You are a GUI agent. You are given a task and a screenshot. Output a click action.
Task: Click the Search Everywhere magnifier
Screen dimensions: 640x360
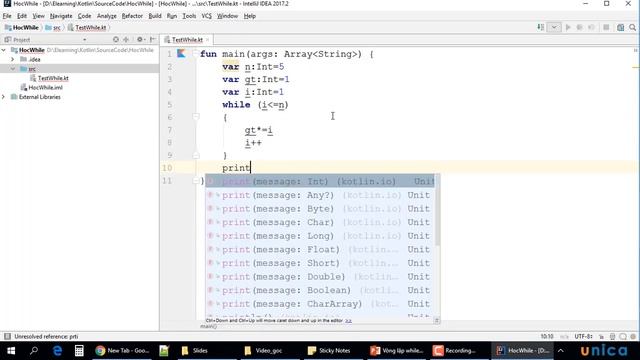coord(632,27)
